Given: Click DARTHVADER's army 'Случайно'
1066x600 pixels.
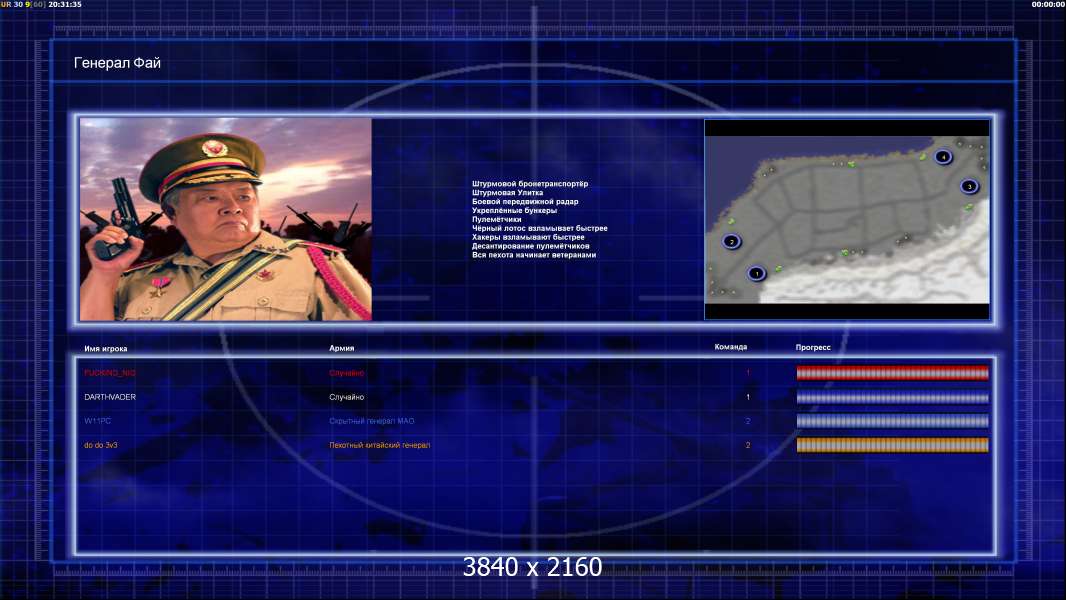Looking at the screenshot, I should click(346, 397).
